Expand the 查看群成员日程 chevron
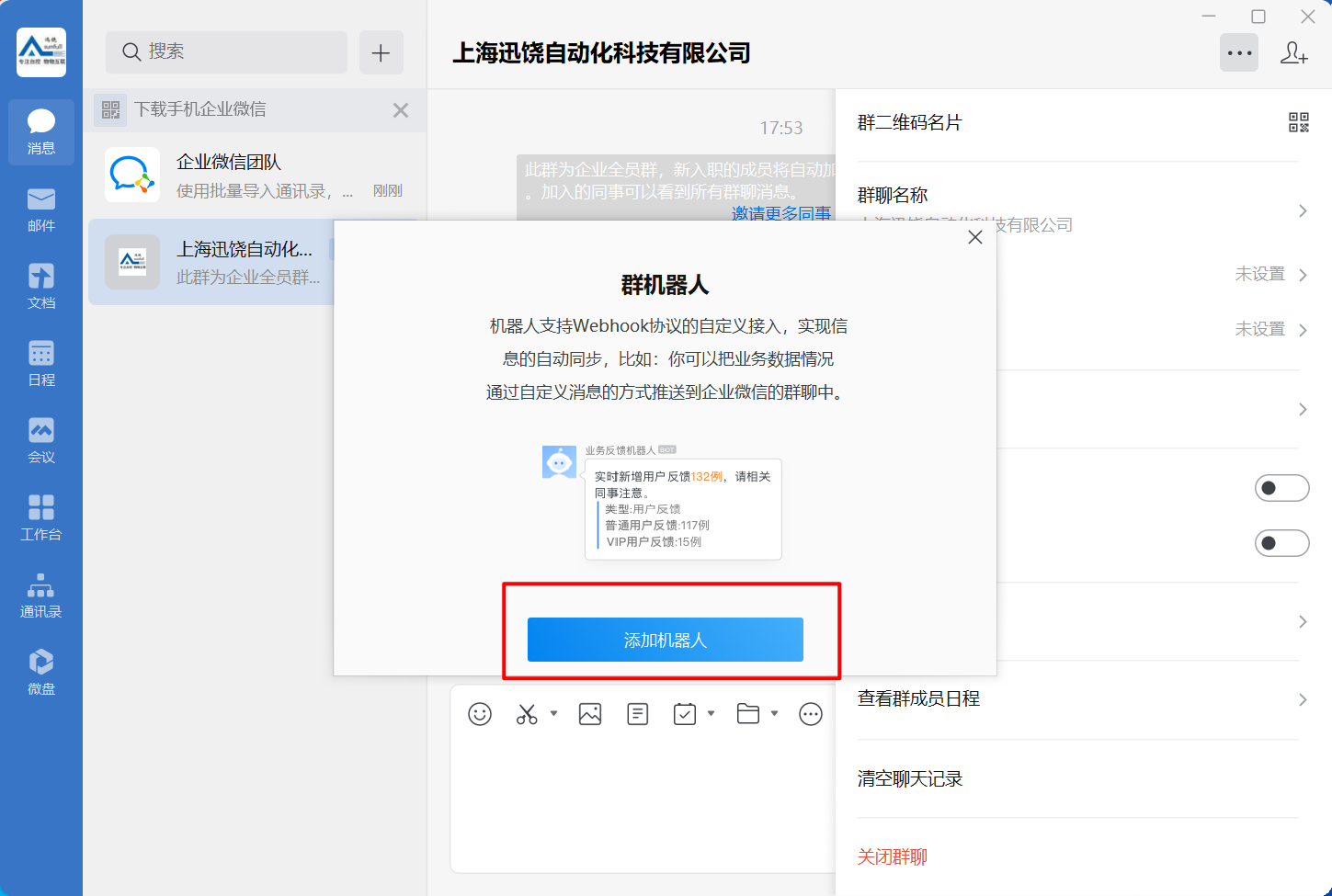The image size is (1332, 896). point(1303,700)
